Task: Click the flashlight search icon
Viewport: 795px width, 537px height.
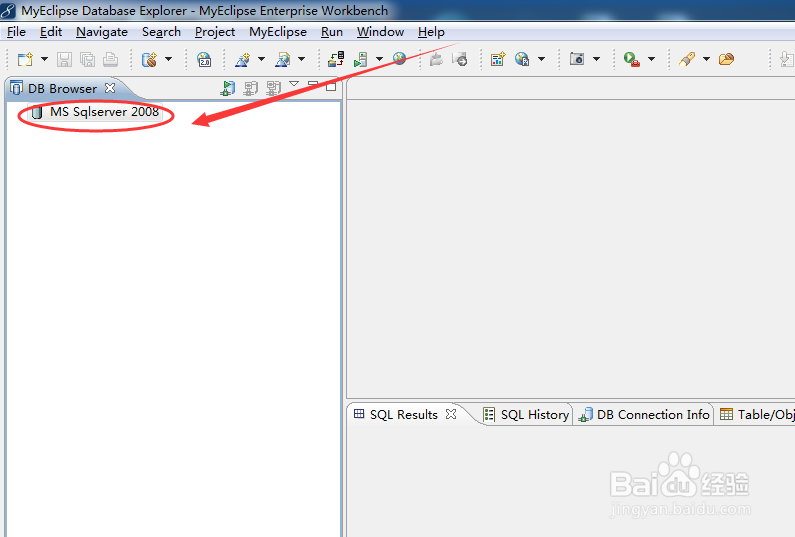Action: click(x=687, y=59)
